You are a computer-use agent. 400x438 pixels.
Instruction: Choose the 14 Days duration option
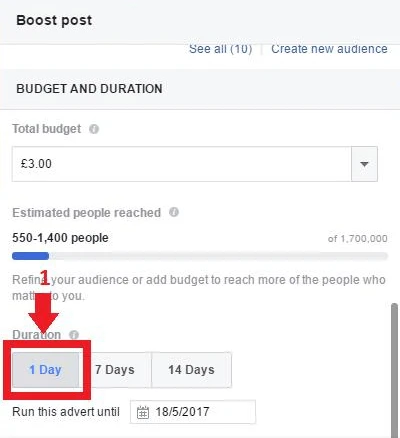click(x=191, y=370)
